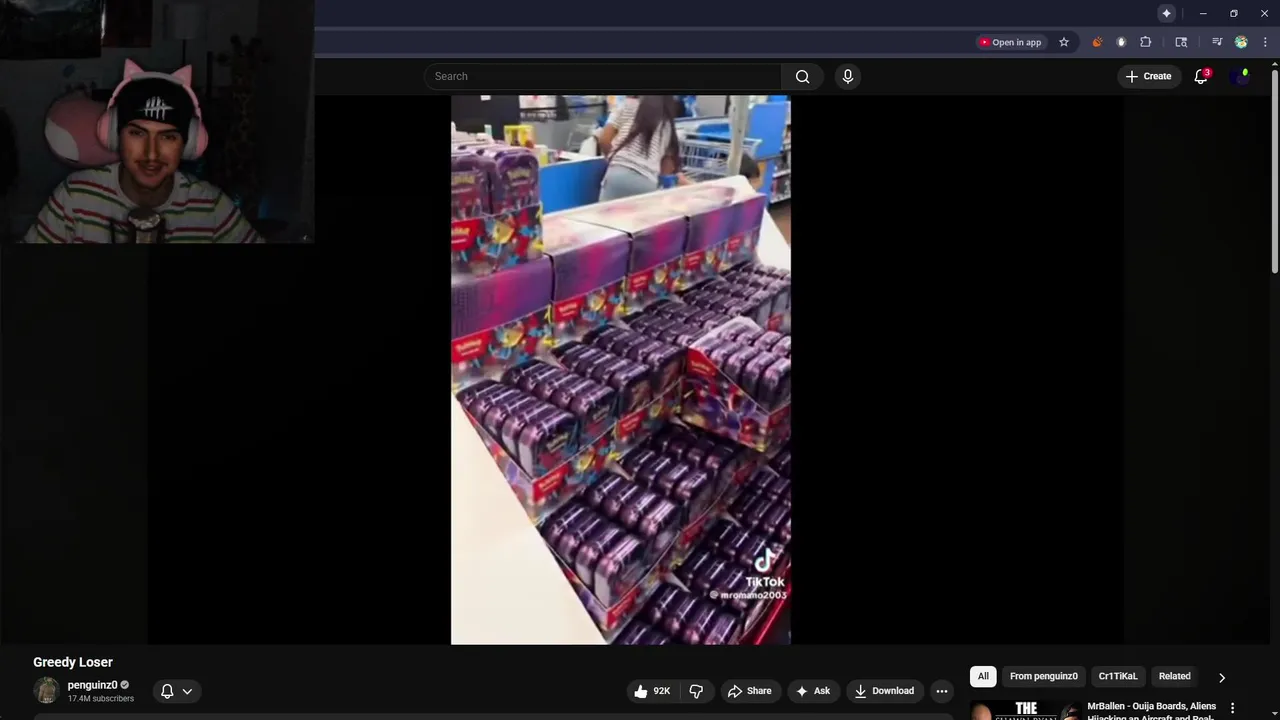Click the Gemini sparkle icon in title bar
This screenshot has height=720, width=1280.
(x=1166, y=13)
